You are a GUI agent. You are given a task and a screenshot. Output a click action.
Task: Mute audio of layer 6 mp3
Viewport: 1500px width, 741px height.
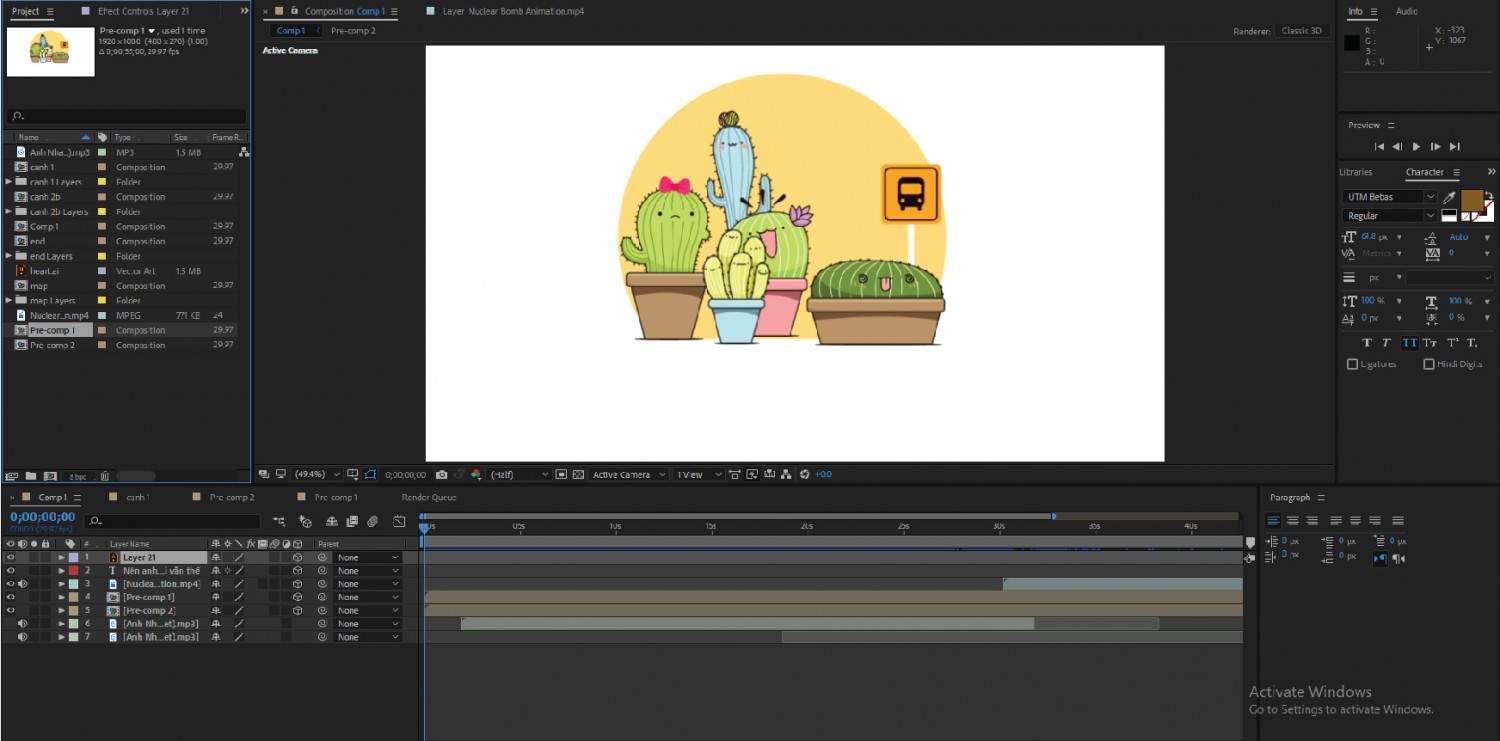[x=22, y=624]
